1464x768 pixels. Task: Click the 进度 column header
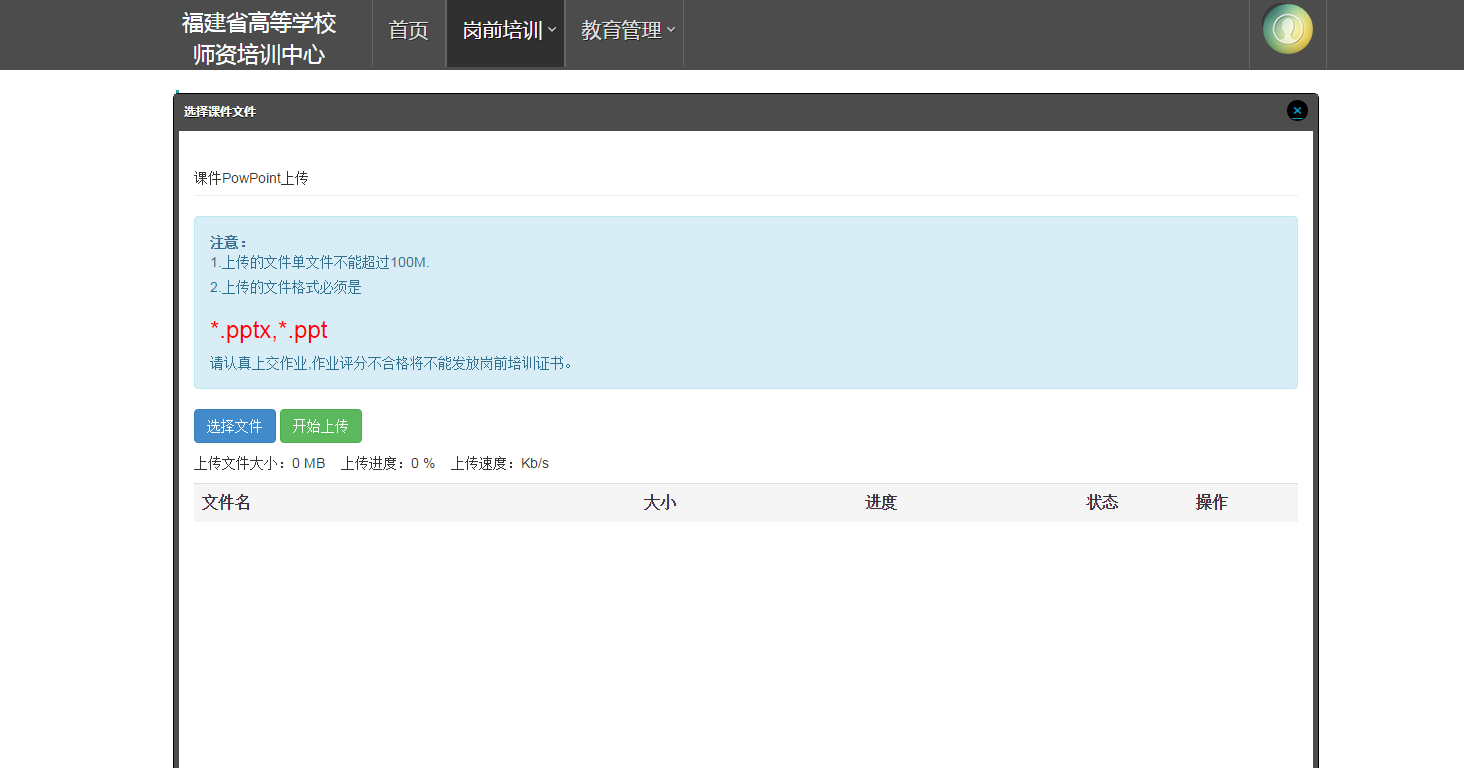click(x=881, y=503)
